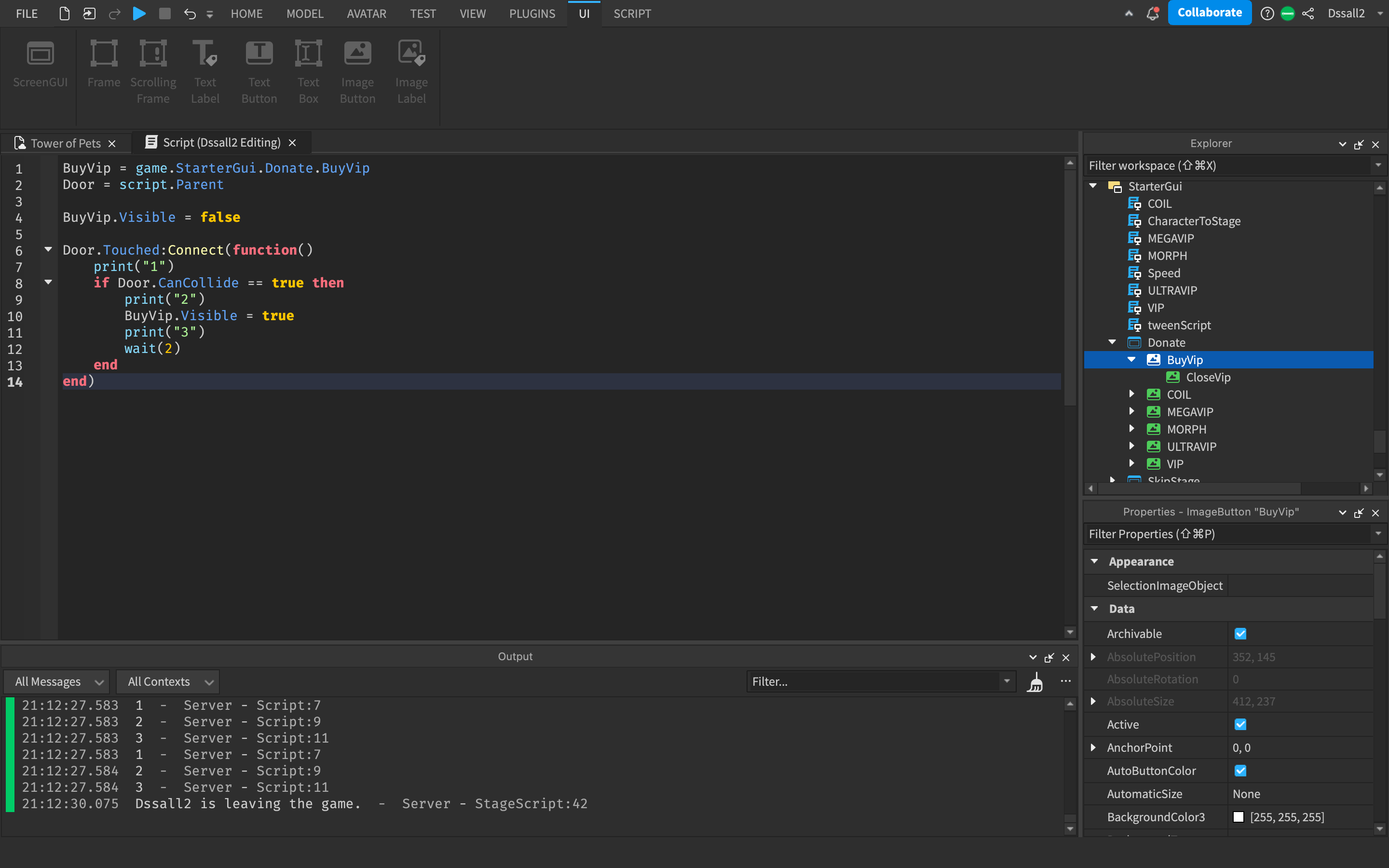
Task: Toggle the AutoButtonColor checkbox
Action: click(1240, 771)
